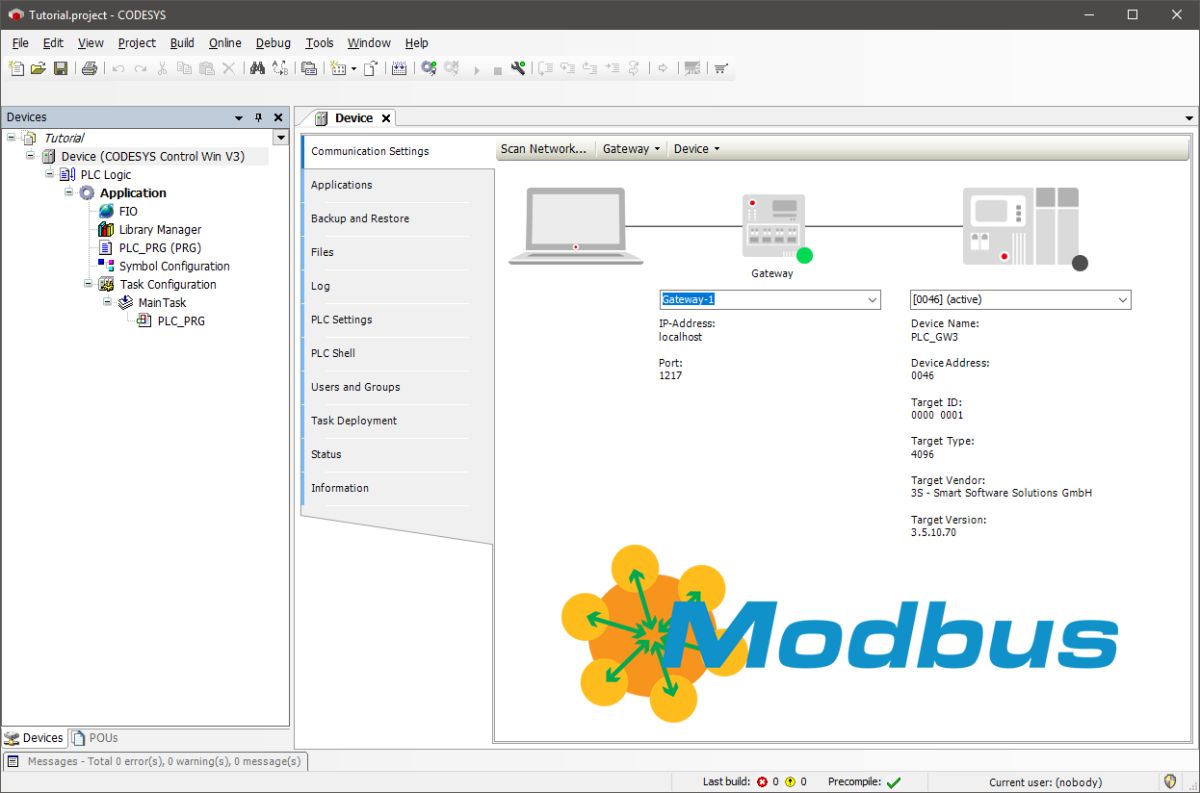Open the Devices panel title dropdown arrow

click(x=239, y=117)
